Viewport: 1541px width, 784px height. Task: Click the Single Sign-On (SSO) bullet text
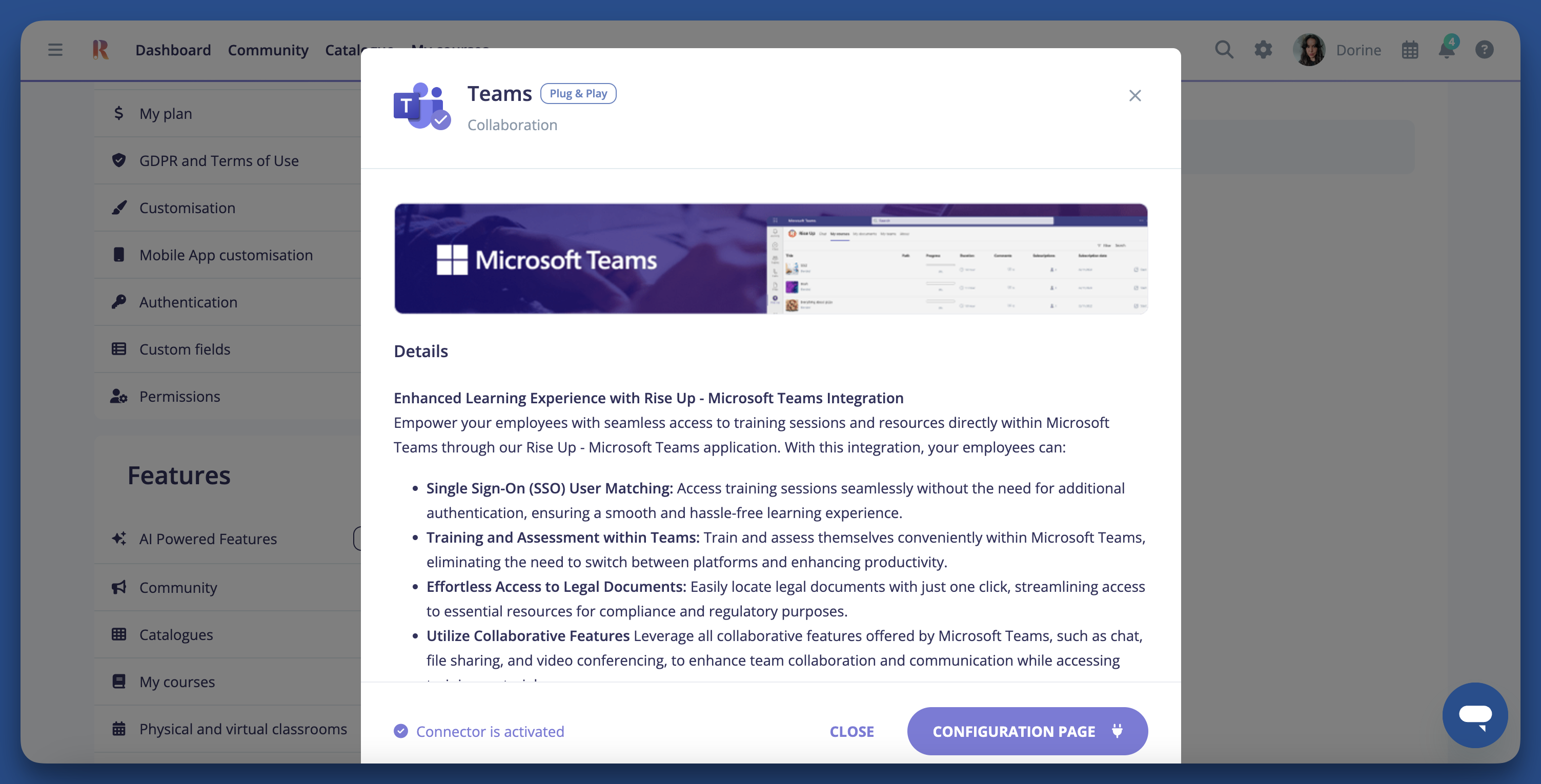pyautogui.click(x=775, y=501)
